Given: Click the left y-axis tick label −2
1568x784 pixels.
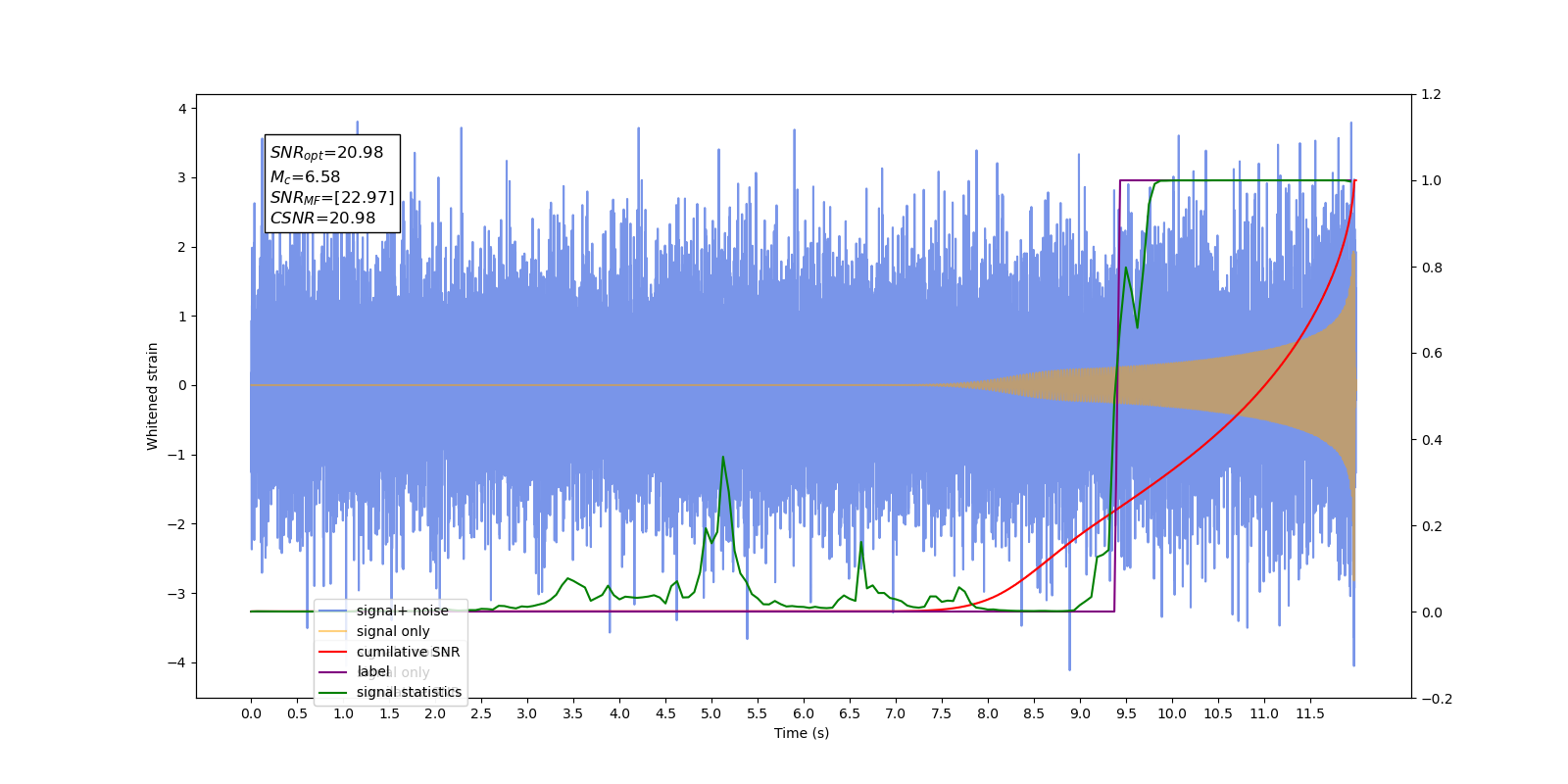Looking at the screenshot, I should click(177, 524).
